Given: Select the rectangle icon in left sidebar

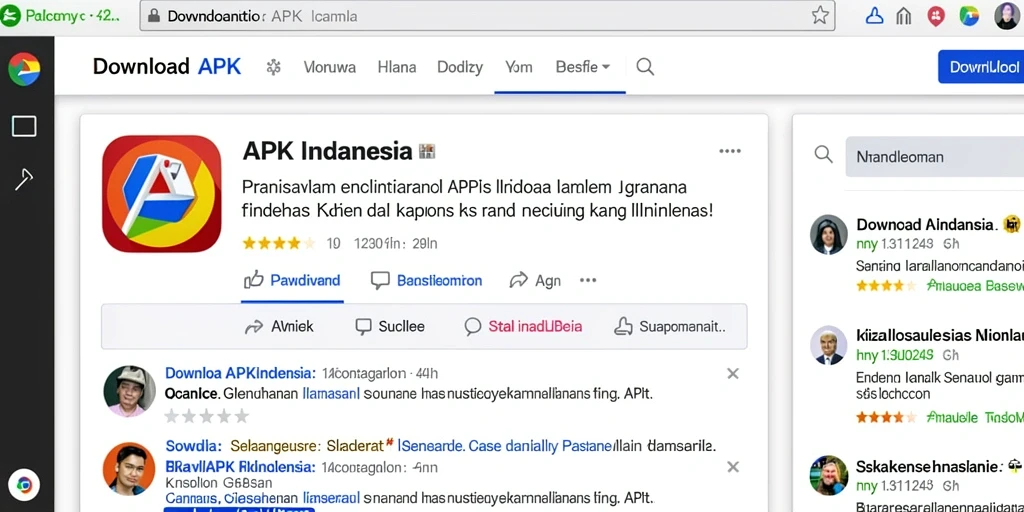Looking at the screenshot, I should [x=24, y=126].
